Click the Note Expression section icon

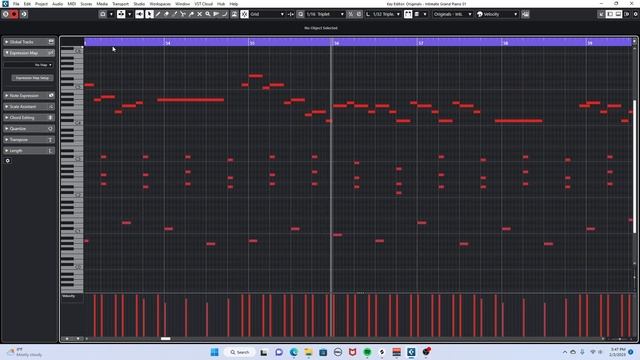[x=51, y=96]
